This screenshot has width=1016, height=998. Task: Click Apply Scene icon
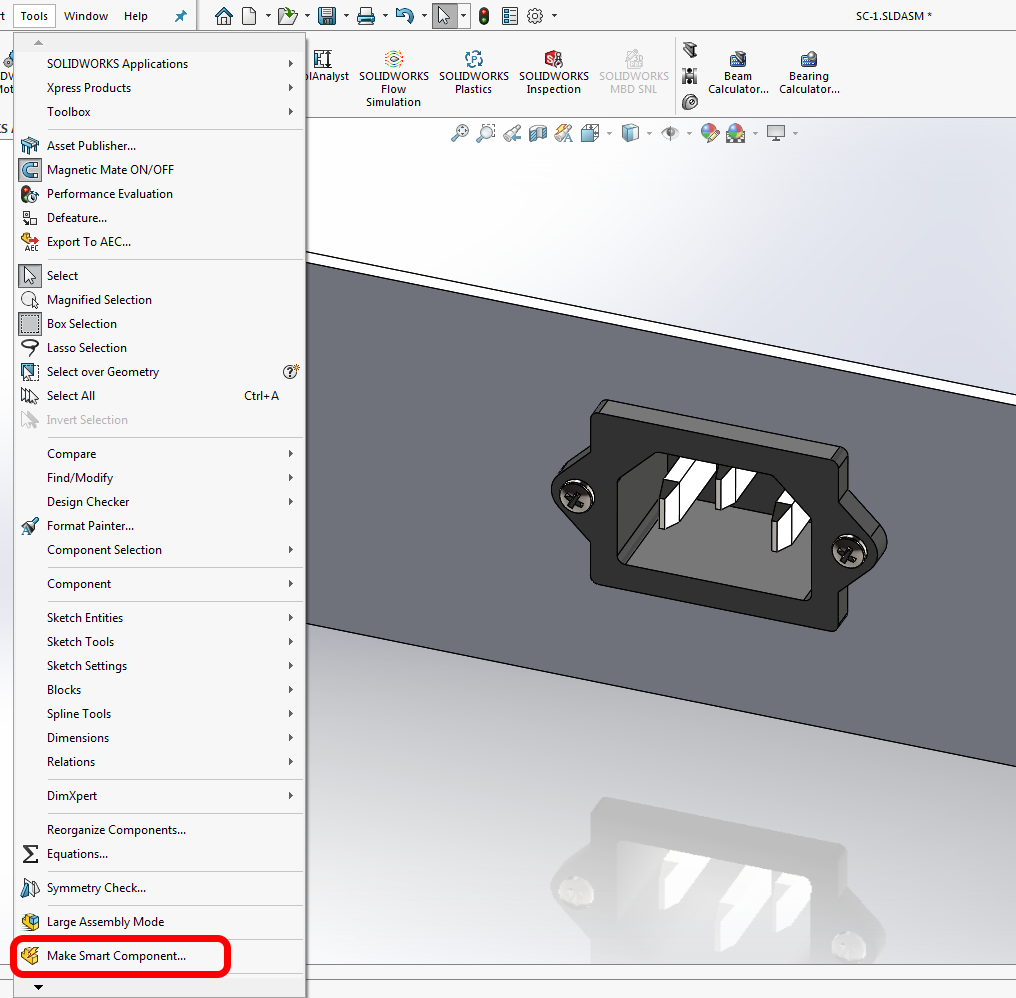pyautogui.click(x=735, y=133)
